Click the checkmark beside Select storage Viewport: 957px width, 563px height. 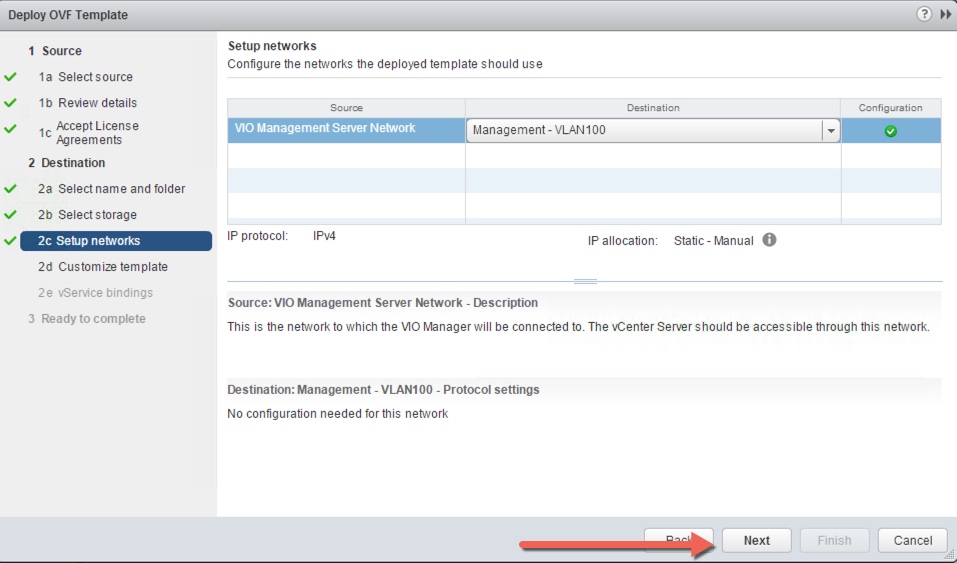(x=11, y=215)
